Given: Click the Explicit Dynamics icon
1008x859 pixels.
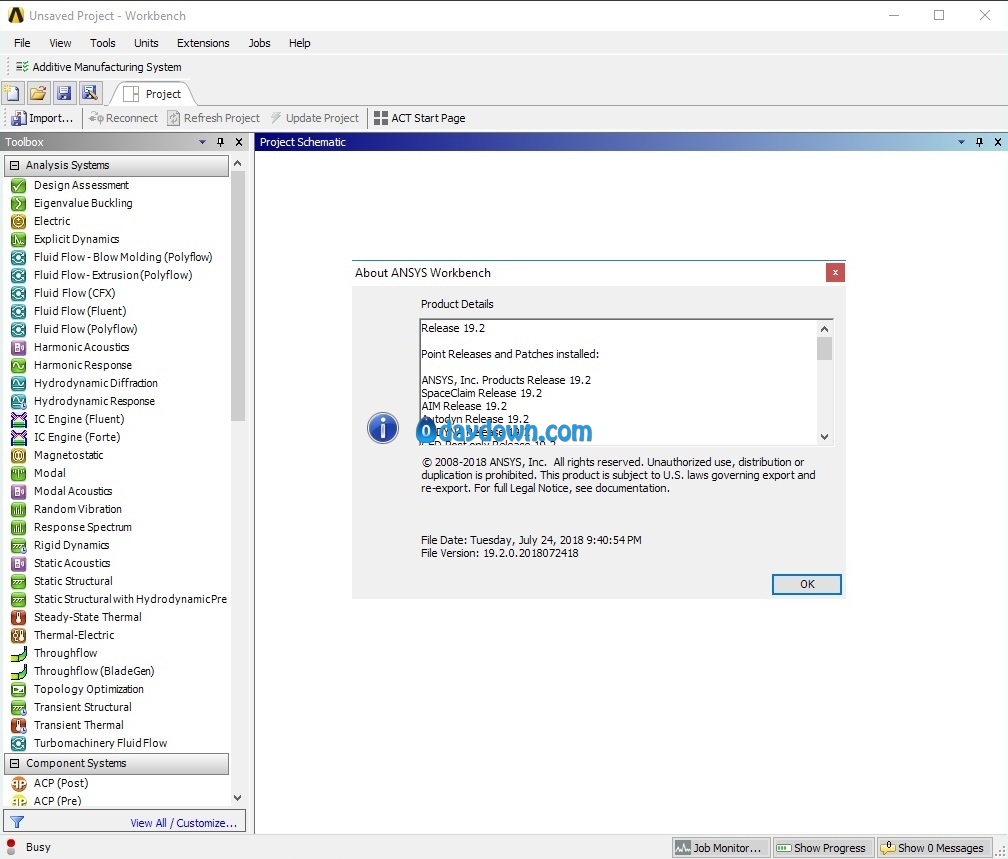Looking at the screenshot, I should (19, 239).
